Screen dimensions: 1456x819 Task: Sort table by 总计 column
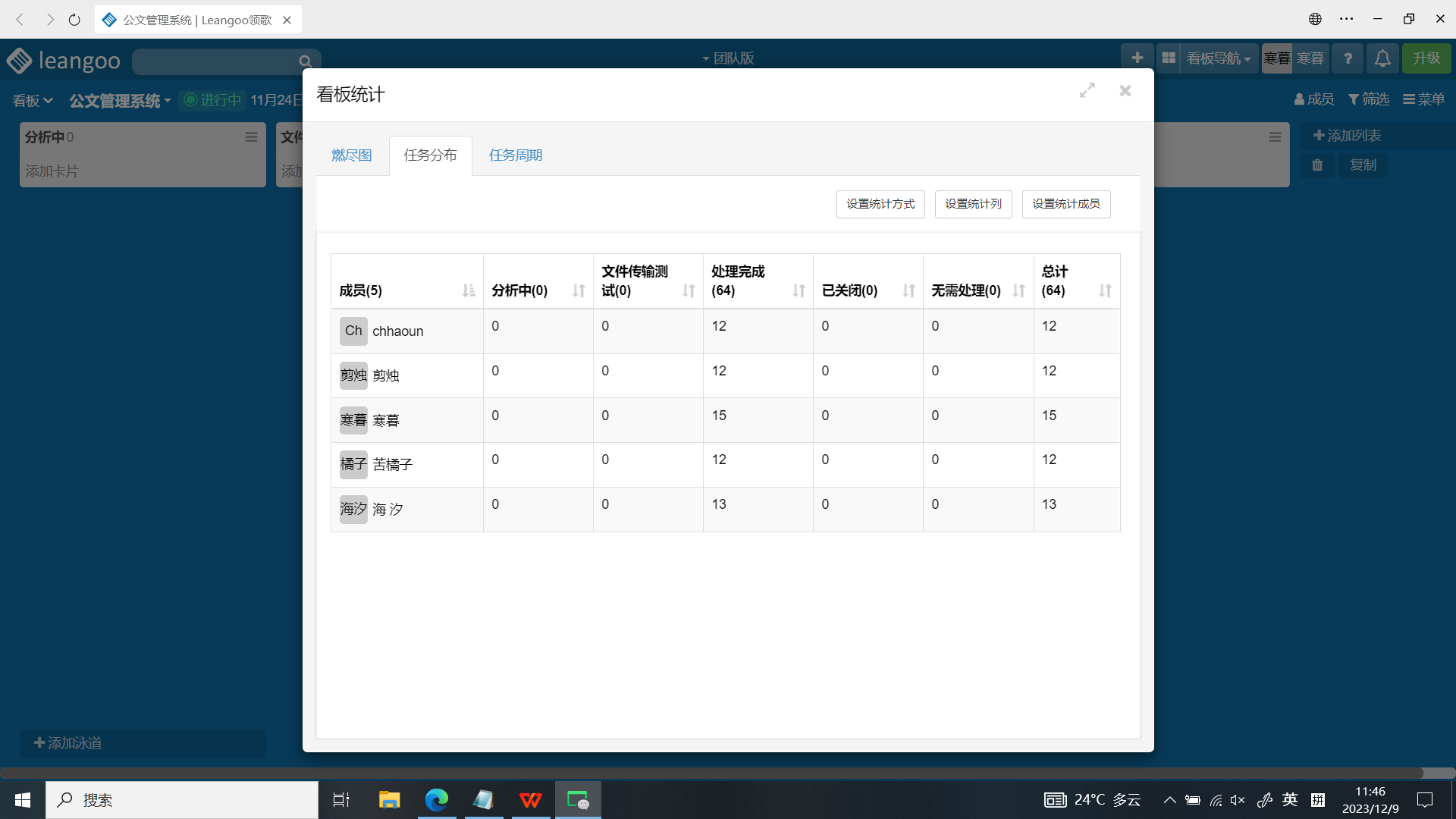[1105, 290]
